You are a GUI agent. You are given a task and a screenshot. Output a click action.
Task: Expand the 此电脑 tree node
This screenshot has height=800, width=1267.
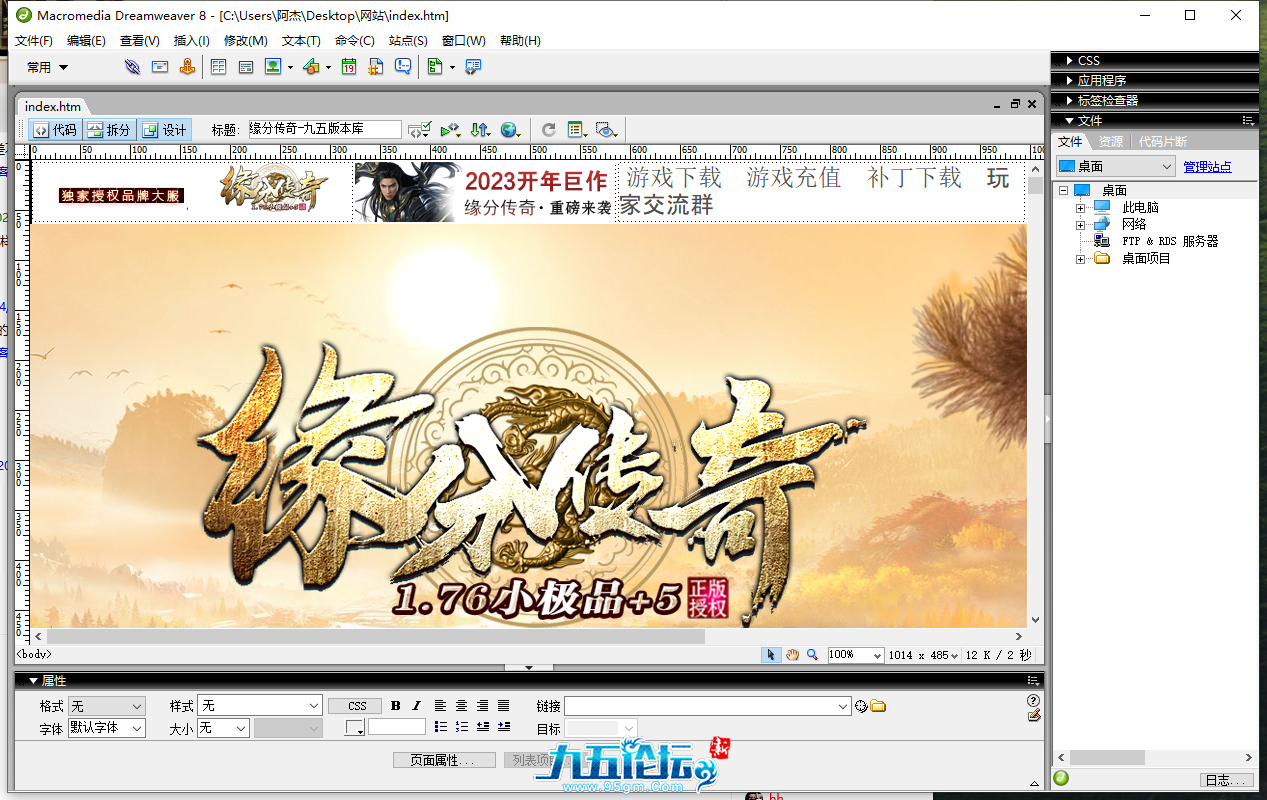point(1080,208)
